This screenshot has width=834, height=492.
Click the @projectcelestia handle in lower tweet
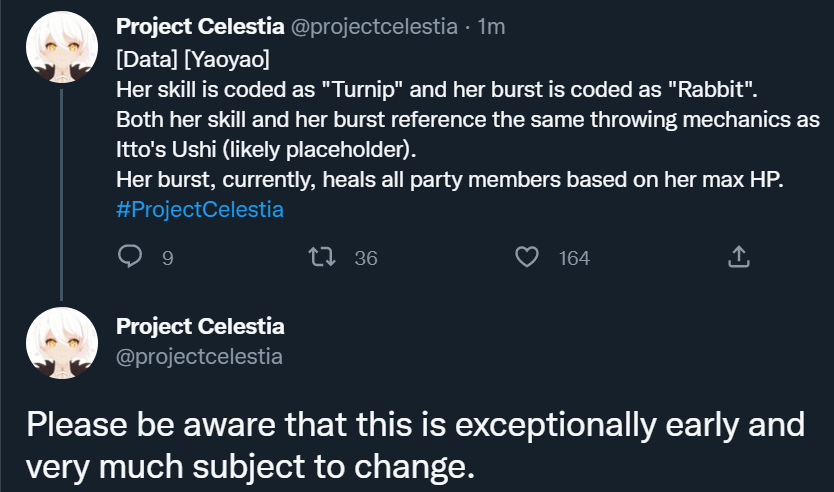coord(199,356)
